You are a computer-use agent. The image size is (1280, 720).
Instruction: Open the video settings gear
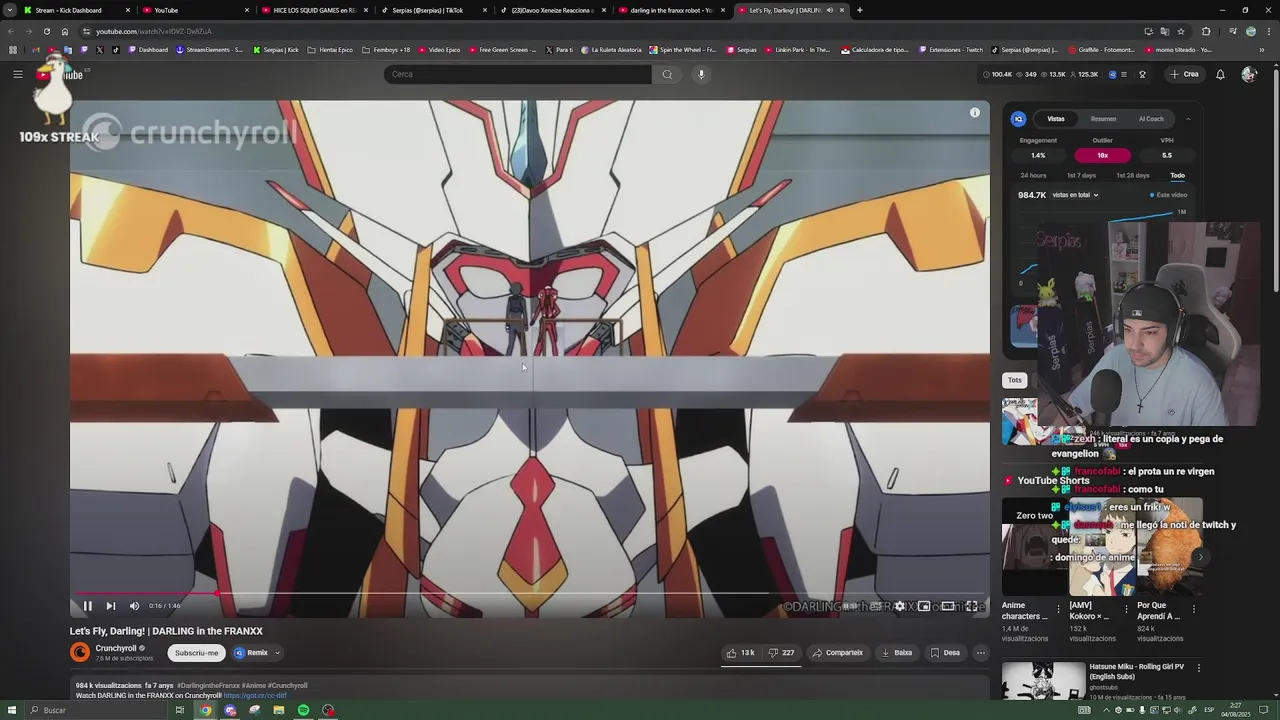click(900, 606)
